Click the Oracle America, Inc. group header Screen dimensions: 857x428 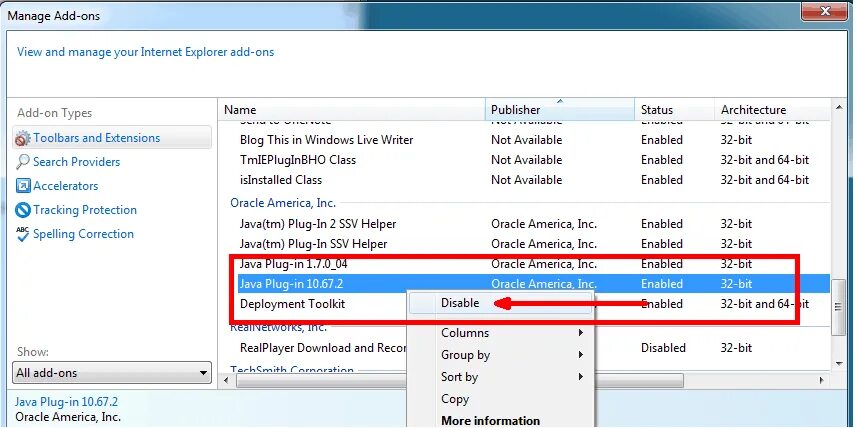click(283, 203)
